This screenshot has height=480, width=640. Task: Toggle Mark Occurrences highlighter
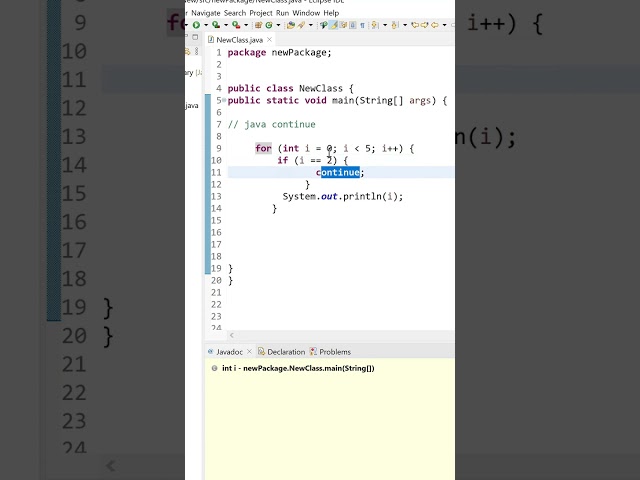334,25
